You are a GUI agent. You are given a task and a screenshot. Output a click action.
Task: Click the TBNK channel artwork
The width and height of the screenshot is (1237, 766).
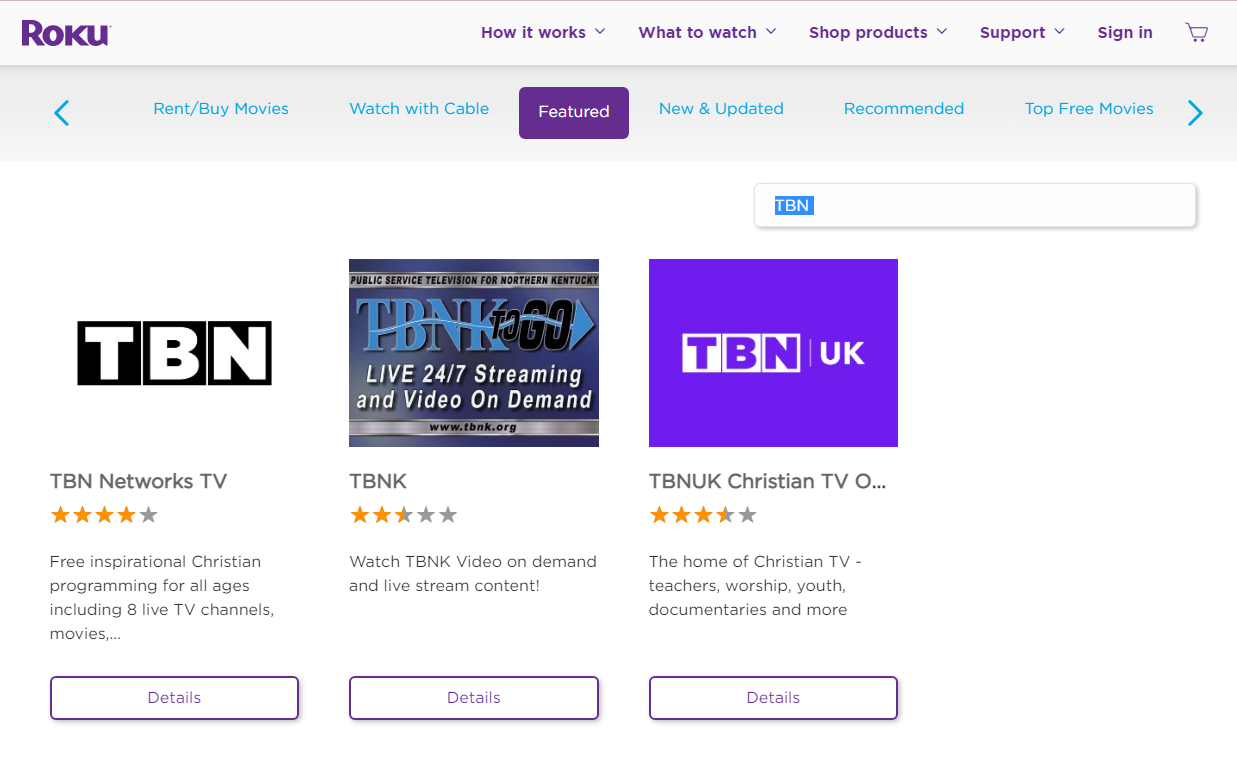coord(473,352)
